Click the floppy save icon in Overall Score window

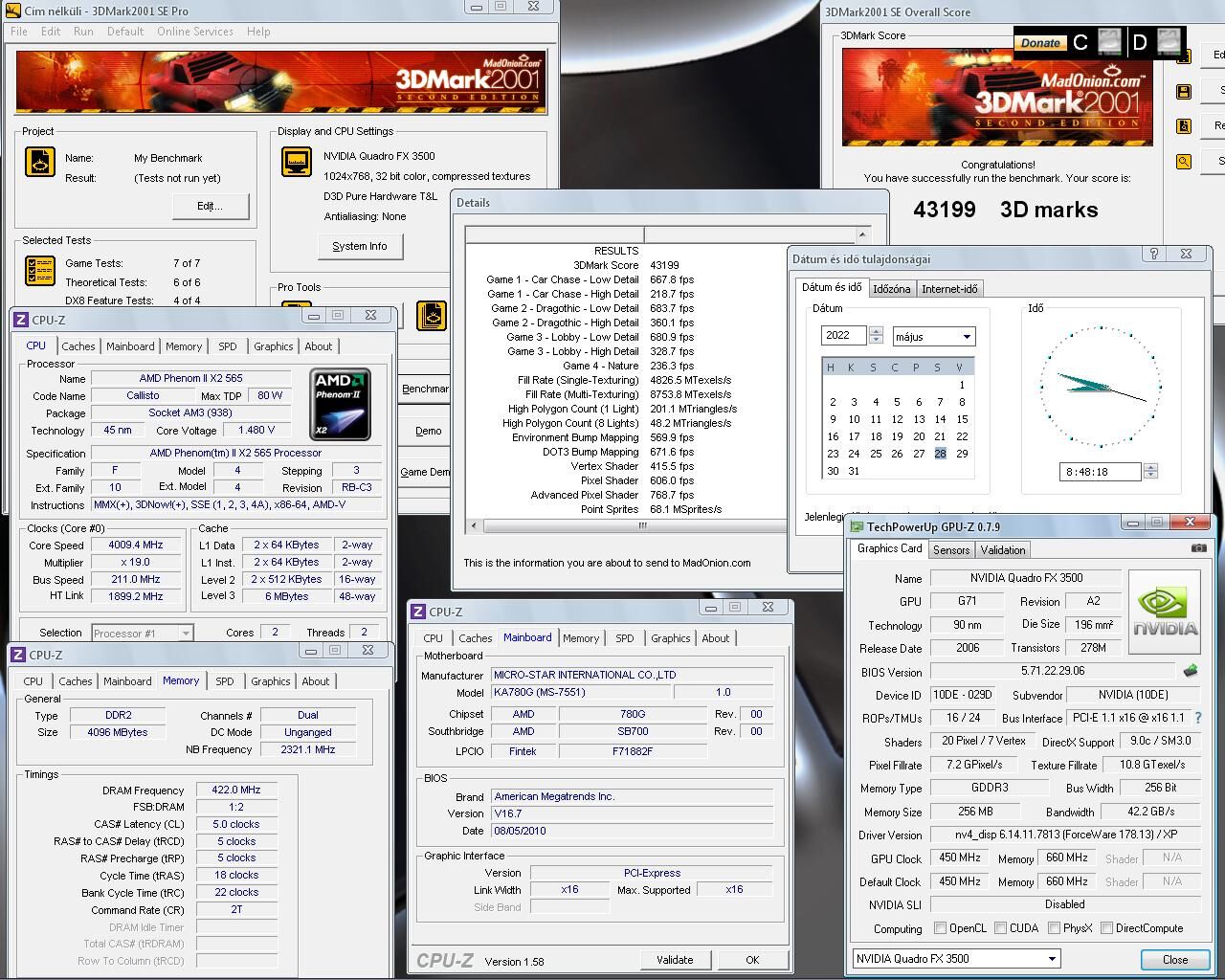(x=1184, y=92)
